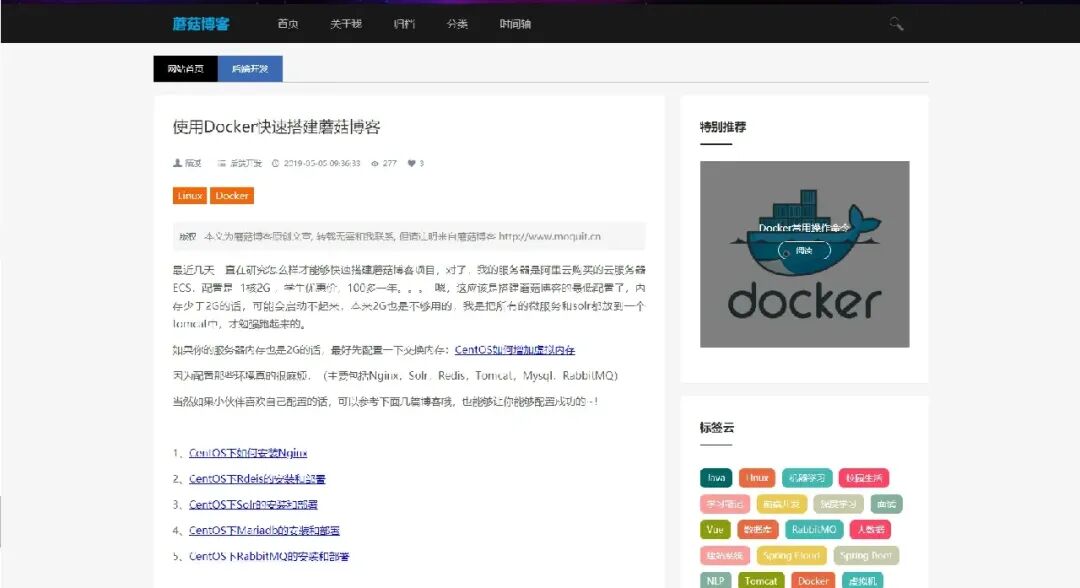This screenshot has height=588, width=1080.
Task: Click the category list icon under title
Action: tap(222, 163)
